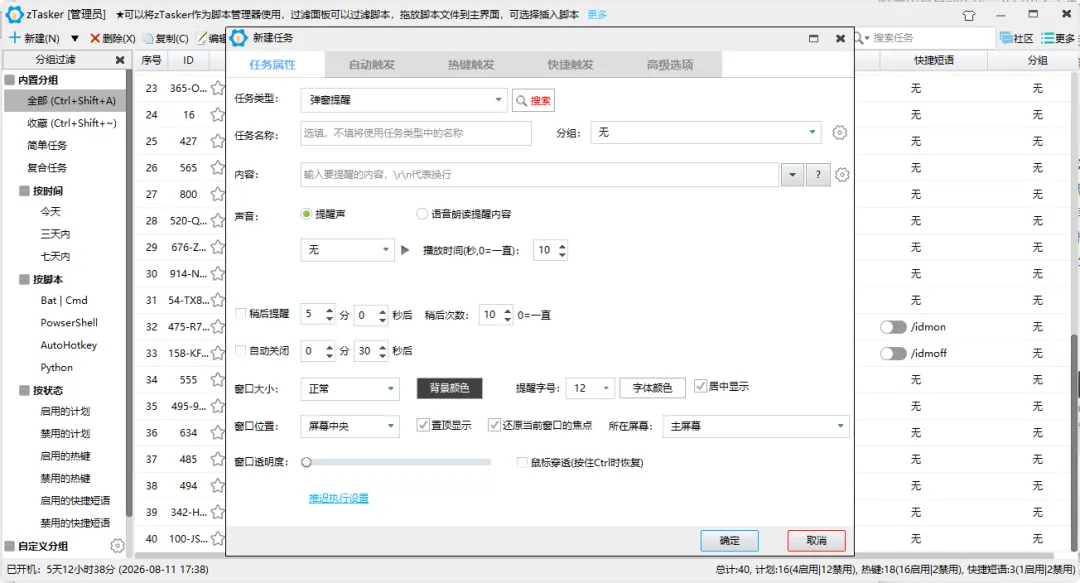Click the 新建(N) new task toolbar button
This screenshot has width=1080, height=583.
point(34,38)
